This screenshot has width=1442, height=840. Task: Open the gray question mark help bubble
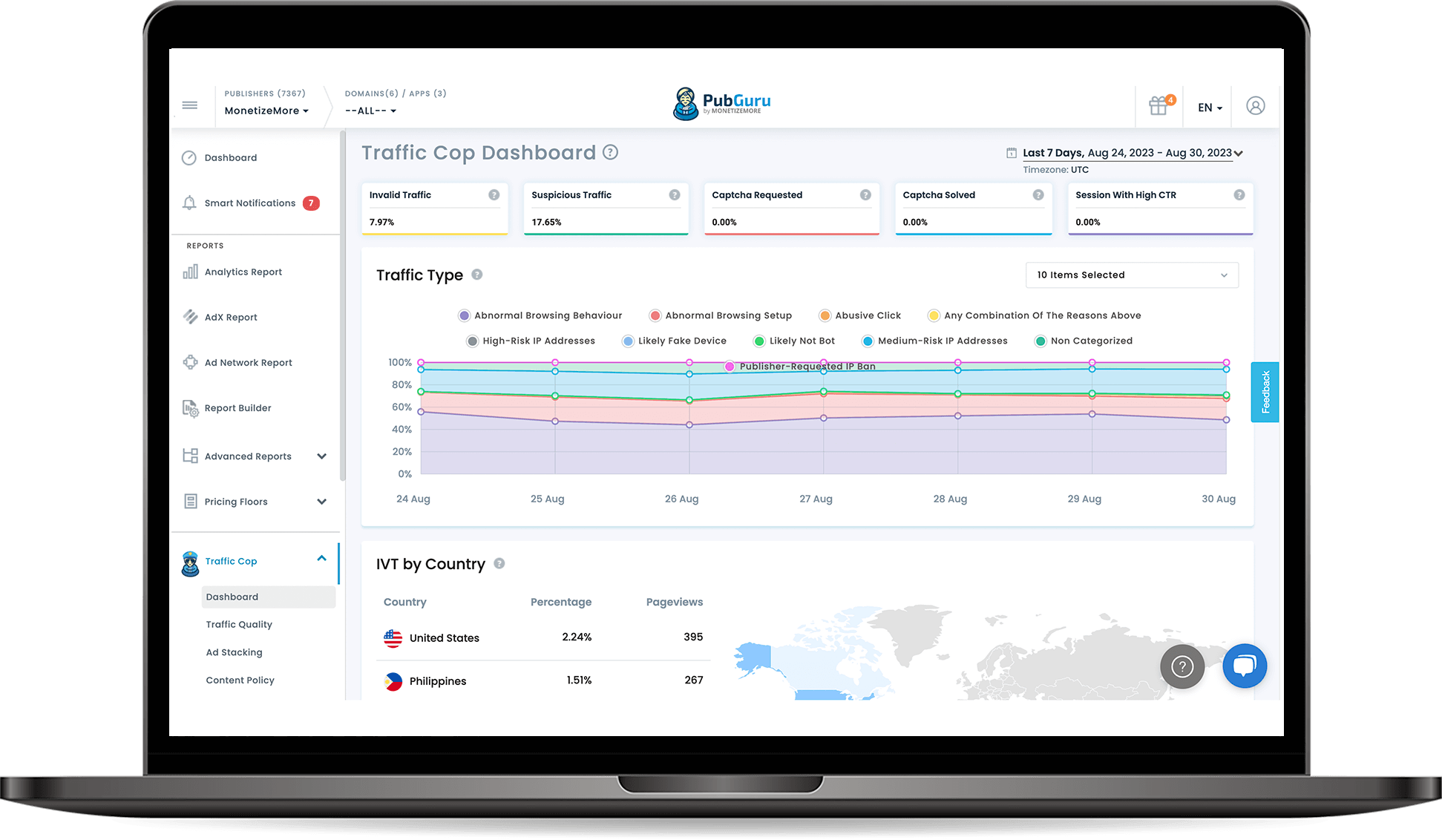[x=1182, y=666]
